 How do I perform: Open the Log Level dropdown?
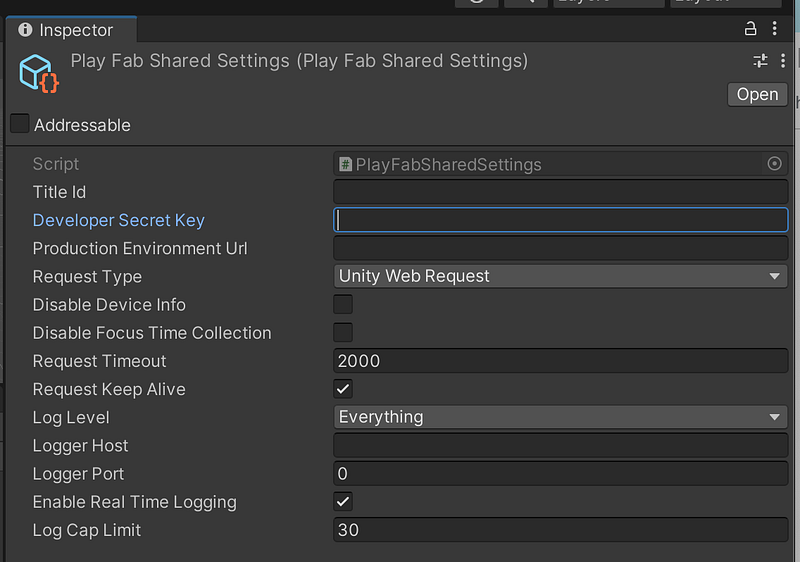561,417
